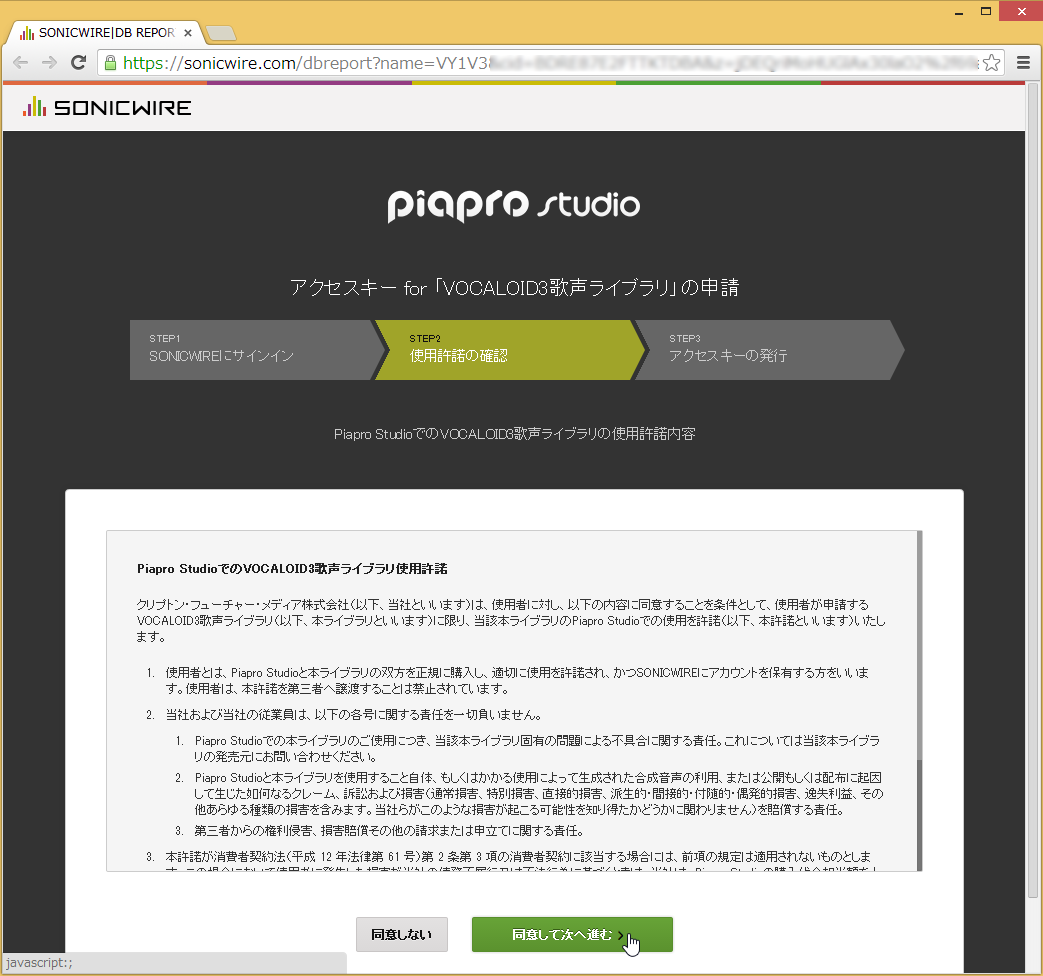Click the browser forward arrow
The image size is (1043, 976).
(x=49, y=62)
